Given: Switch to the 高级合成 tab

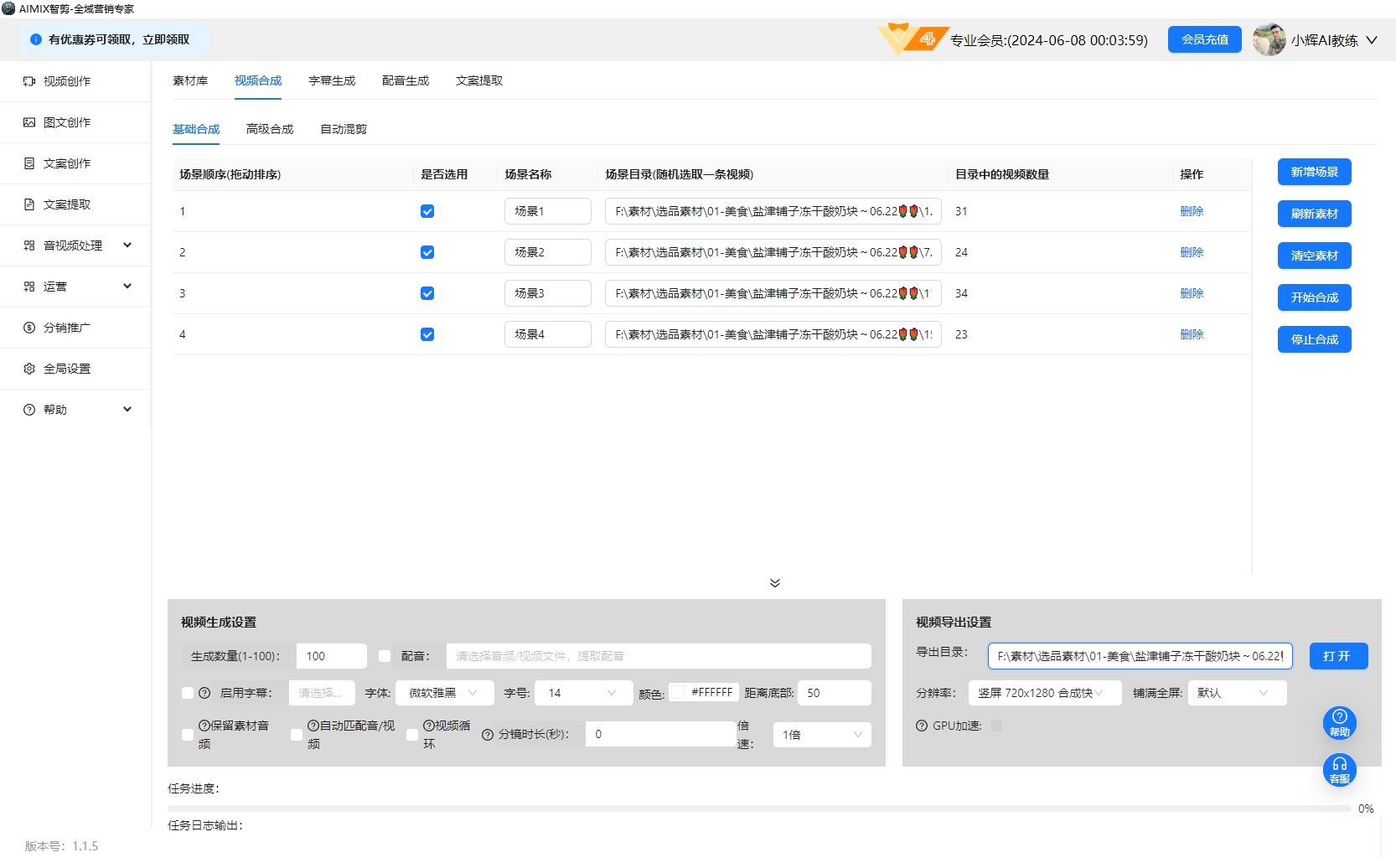Looking at the screenshot, I should pyautogui.click(x=270, y=129).
